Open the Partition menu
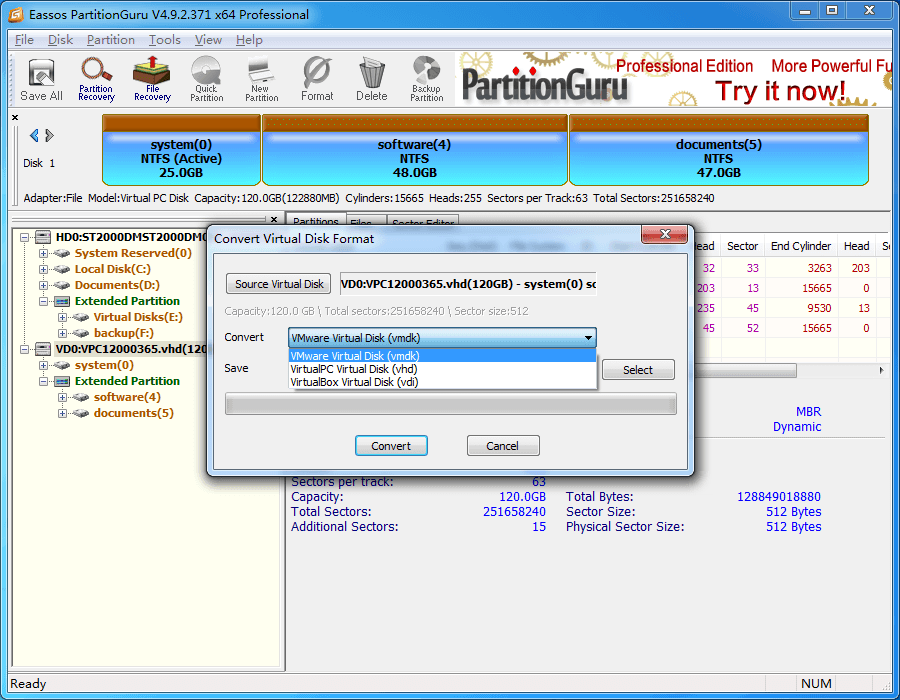 click(x=111, y=40)
